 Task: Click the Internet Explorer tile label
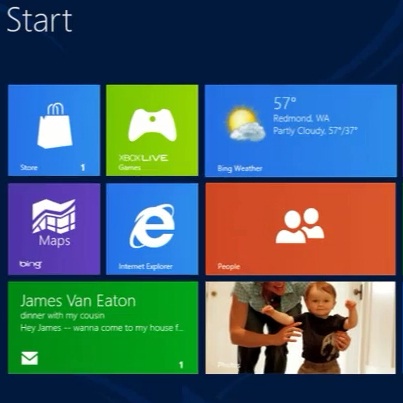pyautogui.click(x=145, y=266)
